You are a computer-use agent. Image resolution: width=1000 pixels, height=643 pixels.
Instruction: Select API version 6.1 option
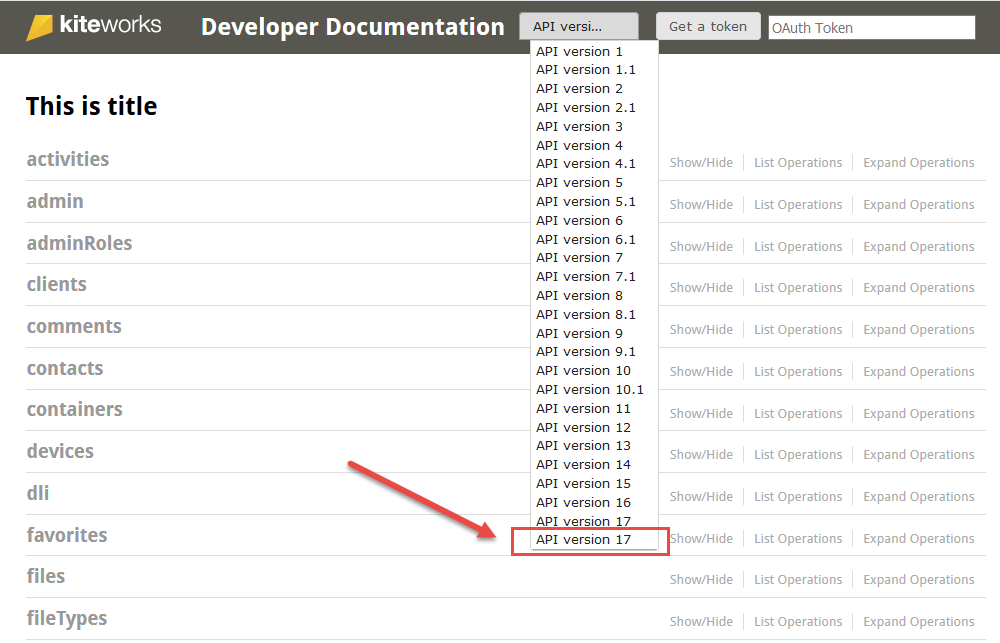[x=586, y=240]
